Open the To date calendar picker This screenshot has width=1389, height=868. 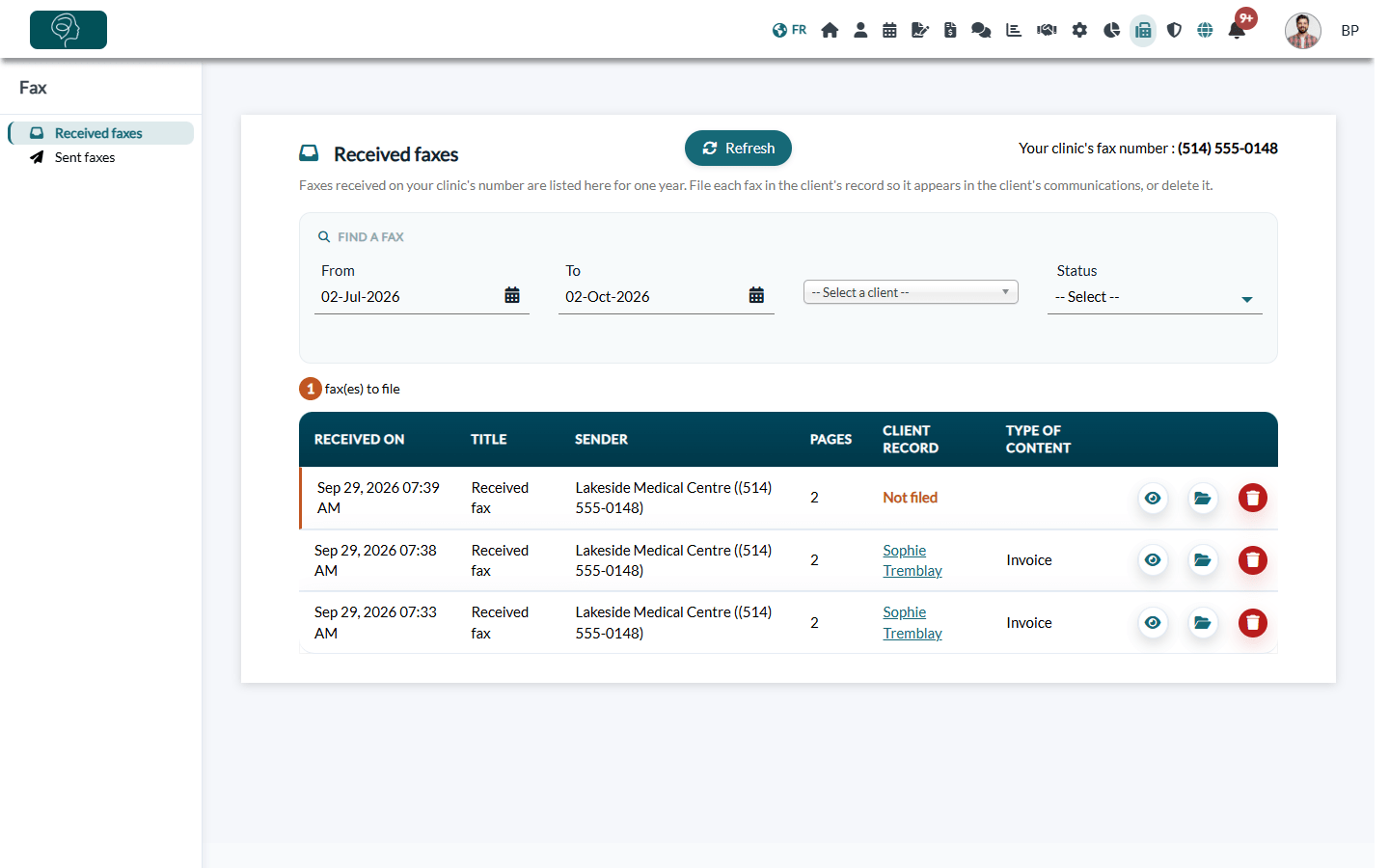click(x=757, y=295)
